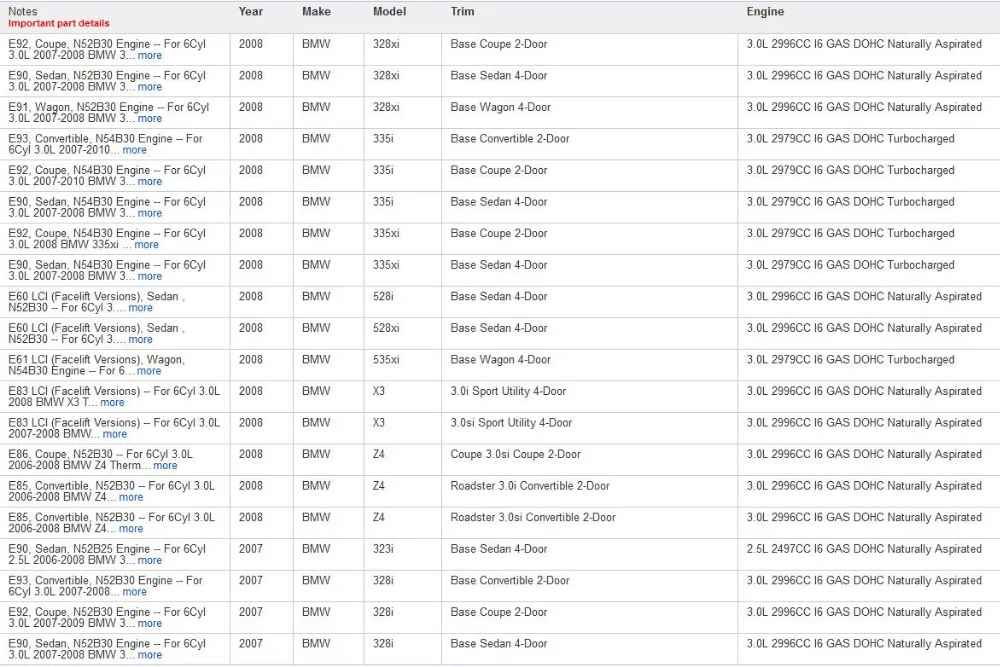This screenshot has width=1000, height=667.
Task: Click the 'Trim' column header
Action: click(x=462, y=11)
